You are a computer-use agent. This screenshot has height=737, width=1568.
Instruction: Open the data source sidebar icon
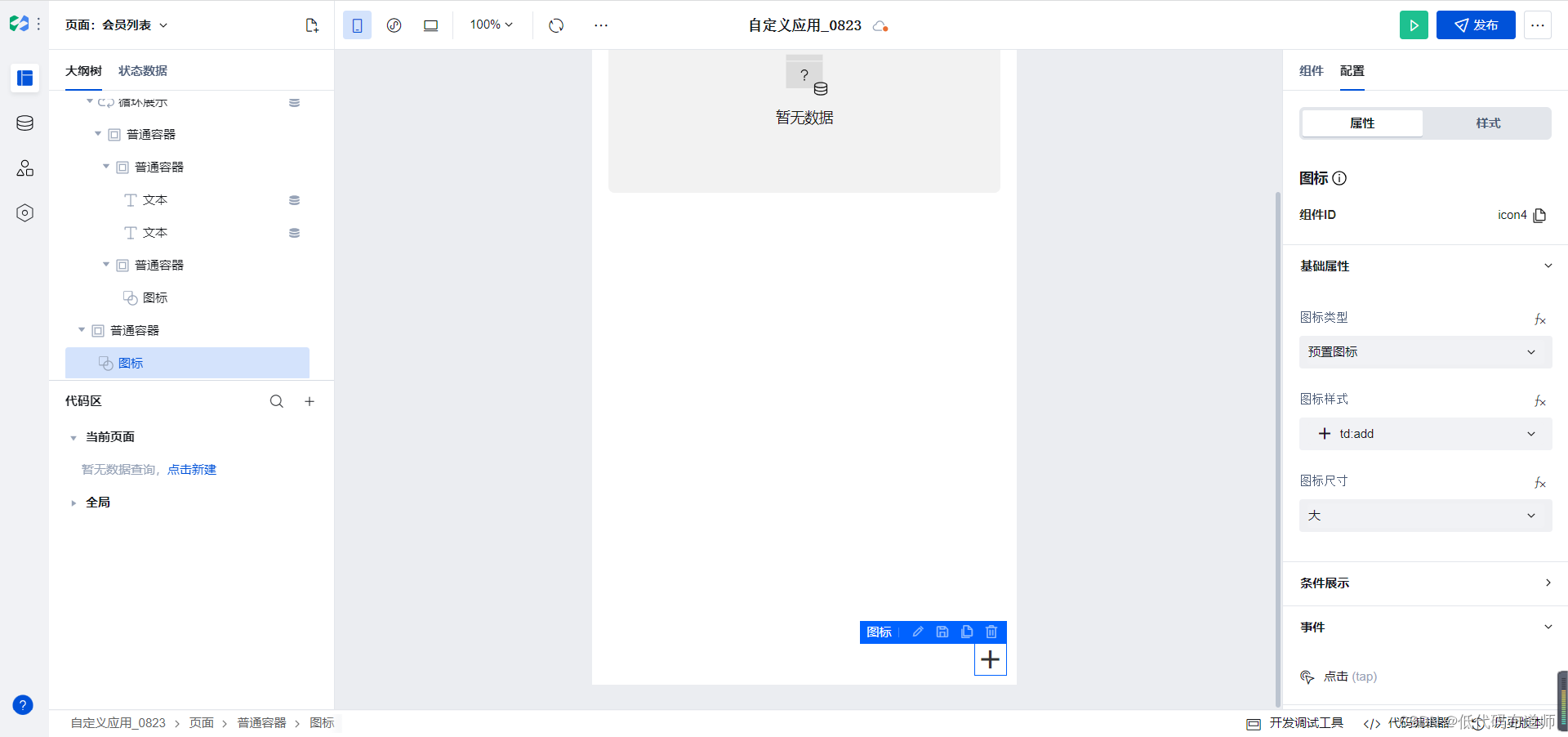[25, 123]
